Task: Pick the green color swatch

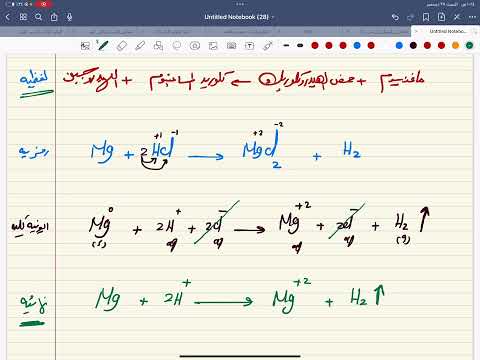Action: [x=469, y=45]
